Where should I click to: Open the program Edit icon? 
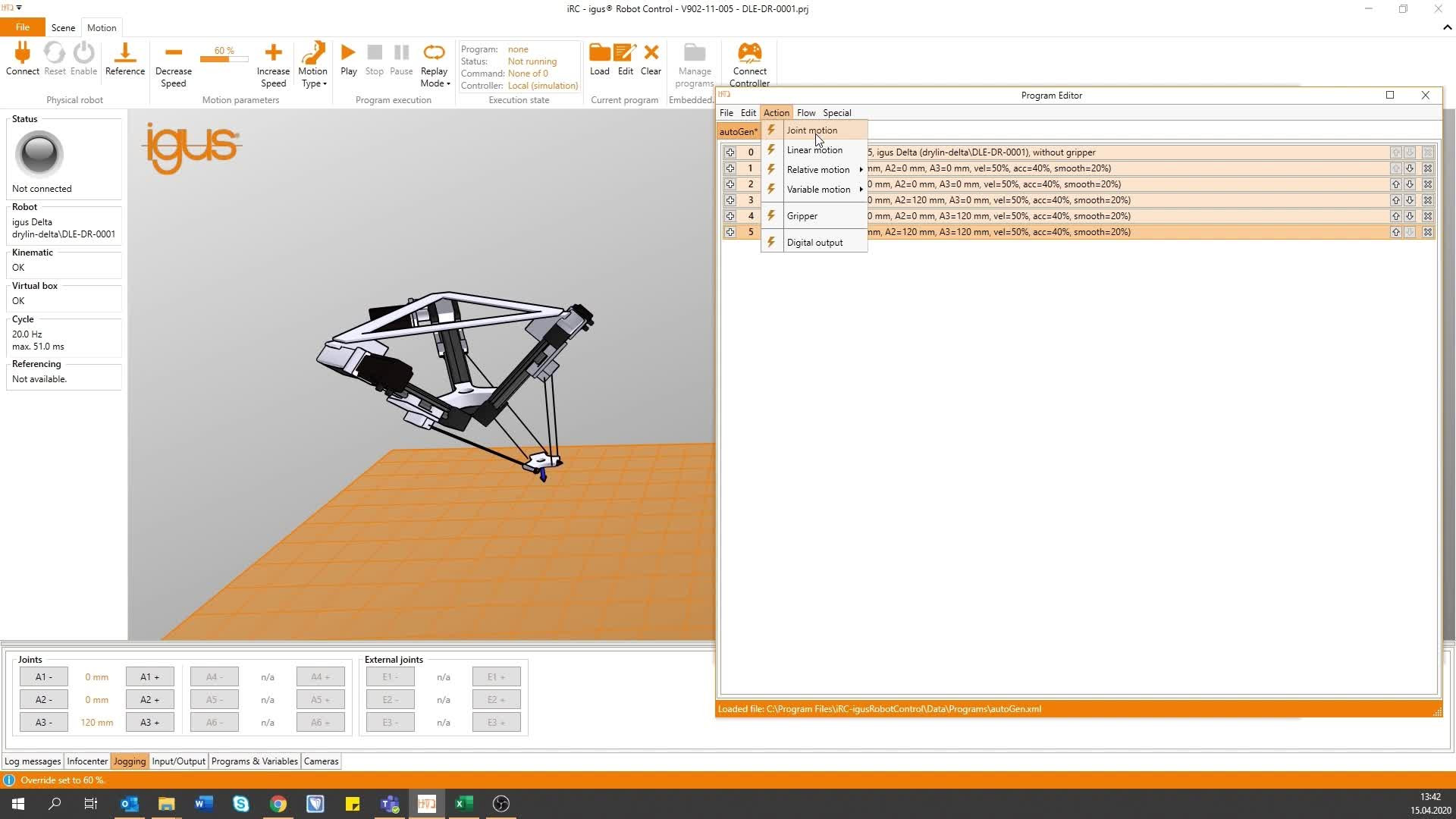625,52
